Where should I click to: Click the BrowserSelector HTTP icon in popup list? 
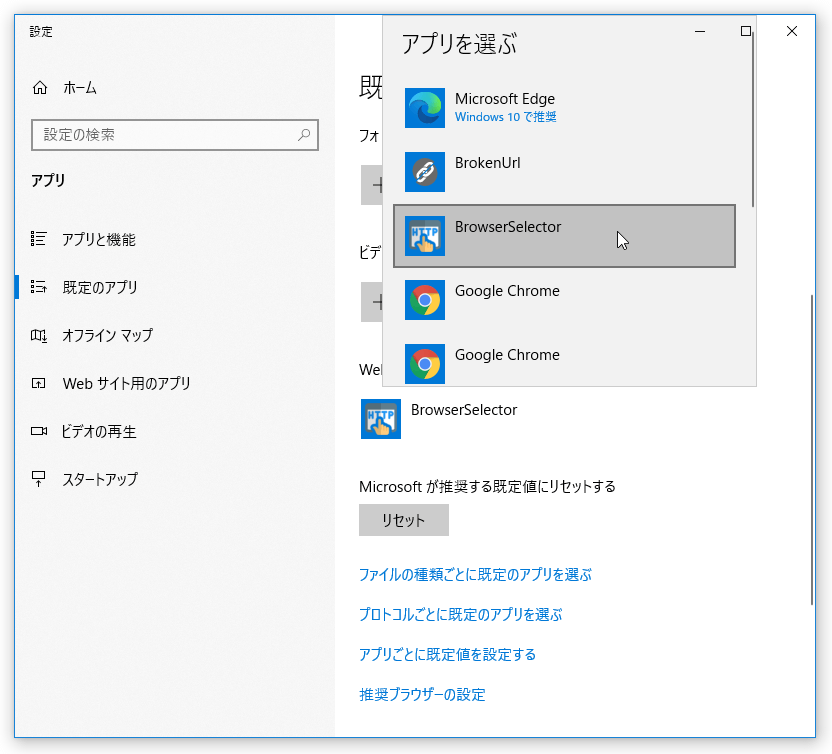click(424, 236)
